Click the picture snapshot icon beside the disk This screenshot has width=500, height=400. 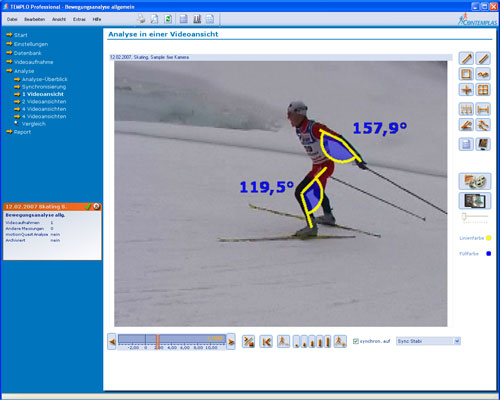pyautogui.click(x=483, y=144)
